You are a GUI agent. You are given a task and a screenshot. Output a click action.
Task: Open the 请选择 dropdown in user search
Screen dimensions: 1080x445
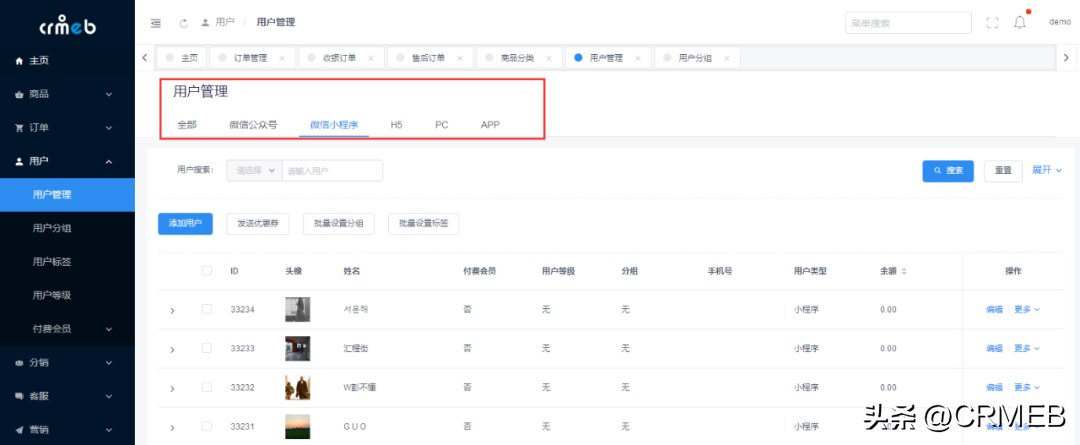tap(254, 171)
